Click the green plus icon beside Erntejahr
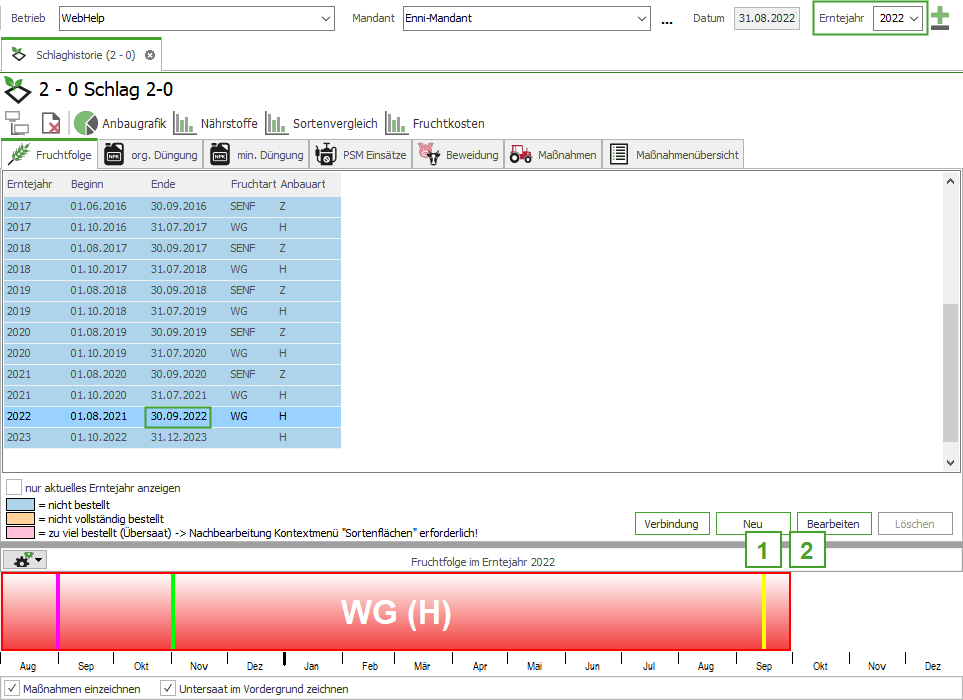Image resolution: width=963 pixels, height=700 pixels. point(940,19)
